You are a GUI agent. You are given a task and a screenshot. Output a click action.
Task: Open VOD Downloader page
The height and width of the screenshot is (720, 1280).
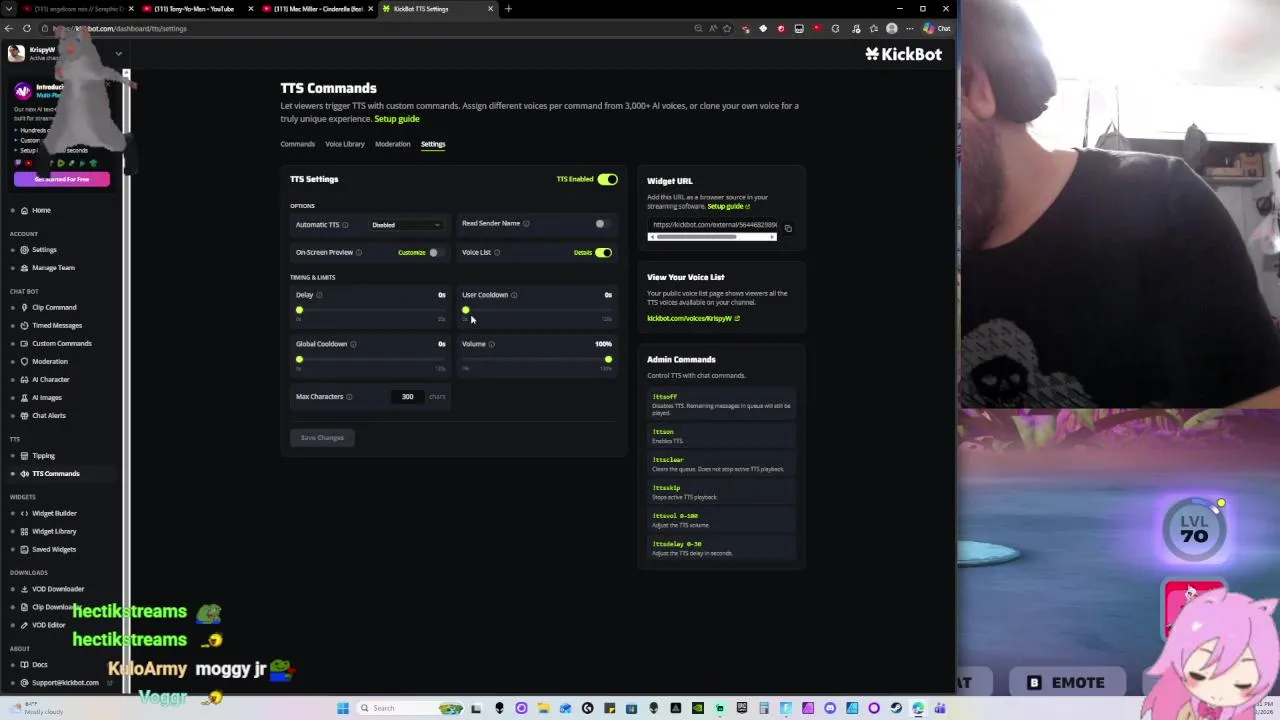57,589
